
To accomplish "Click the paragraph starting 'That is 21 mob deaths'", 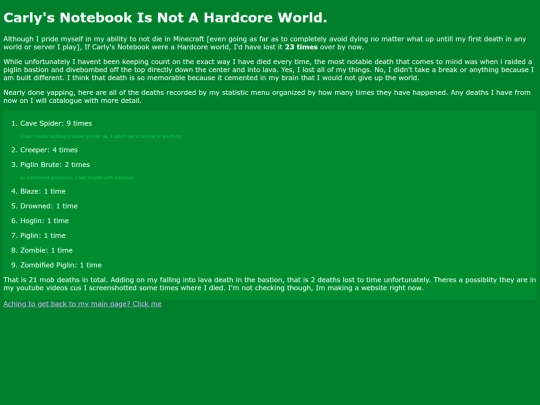I will pyautogui.click(x=270, y=284).
